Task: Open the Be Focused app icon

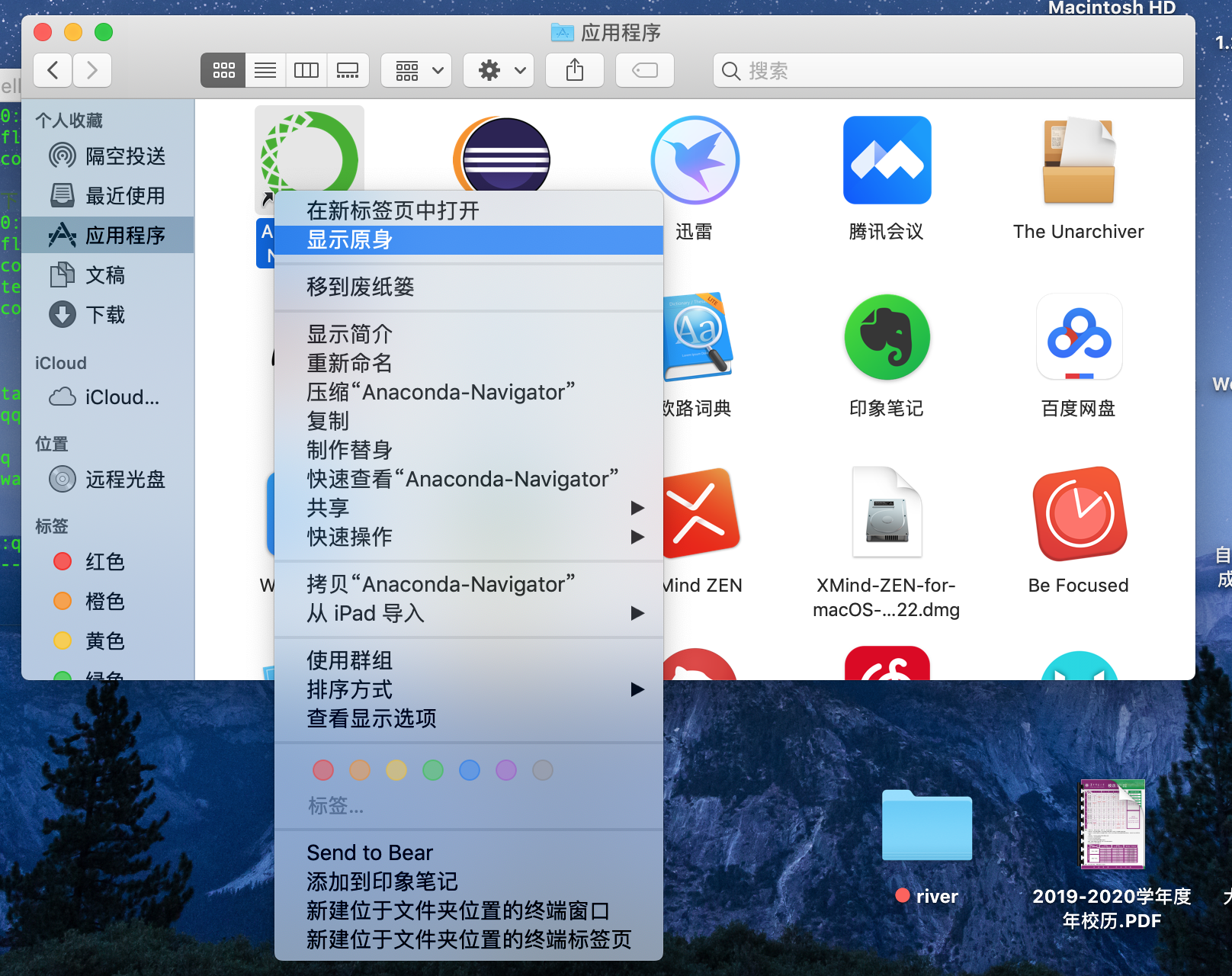Action: point(1079,513)
